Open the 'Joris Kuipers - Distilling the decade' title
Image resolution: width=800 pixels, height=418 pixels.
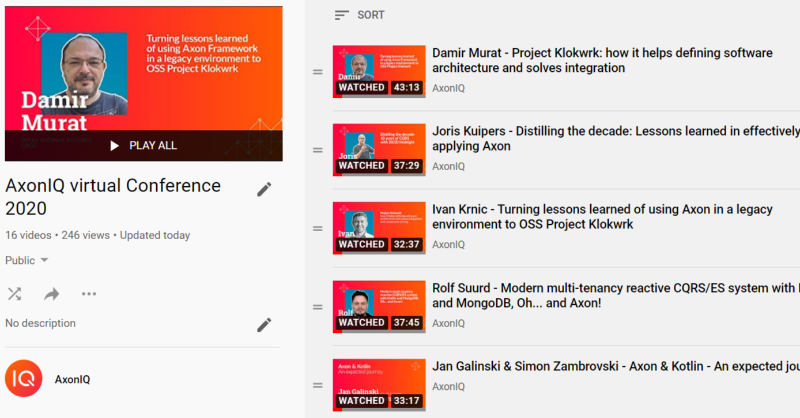[616, 138]
